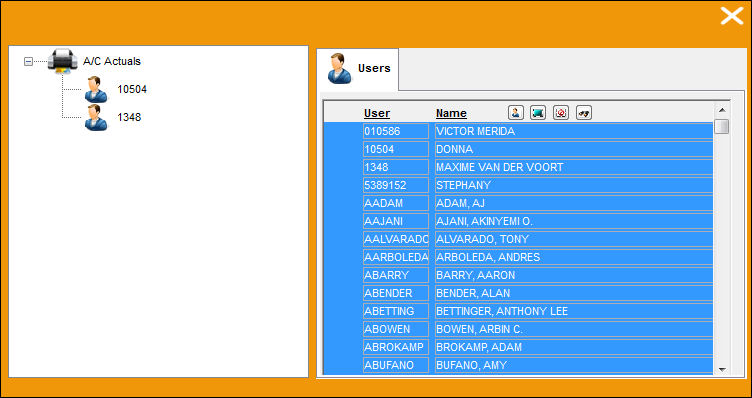Sort the grid by the User column header
The height and width of the screenshot is (398, 752).
(x=376, y=114)
